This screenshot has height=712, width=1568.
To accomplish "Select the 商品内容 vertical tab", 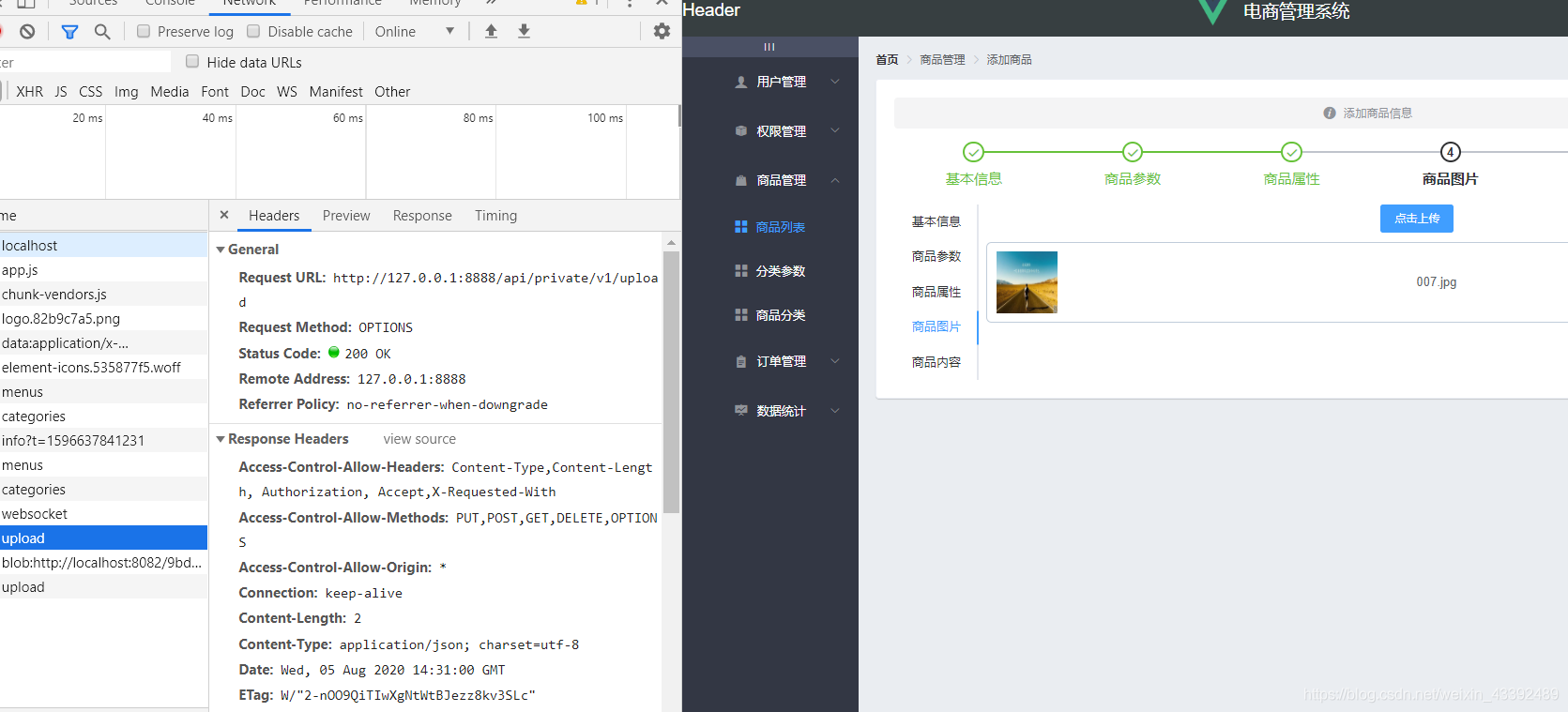I will click(936, 362).
